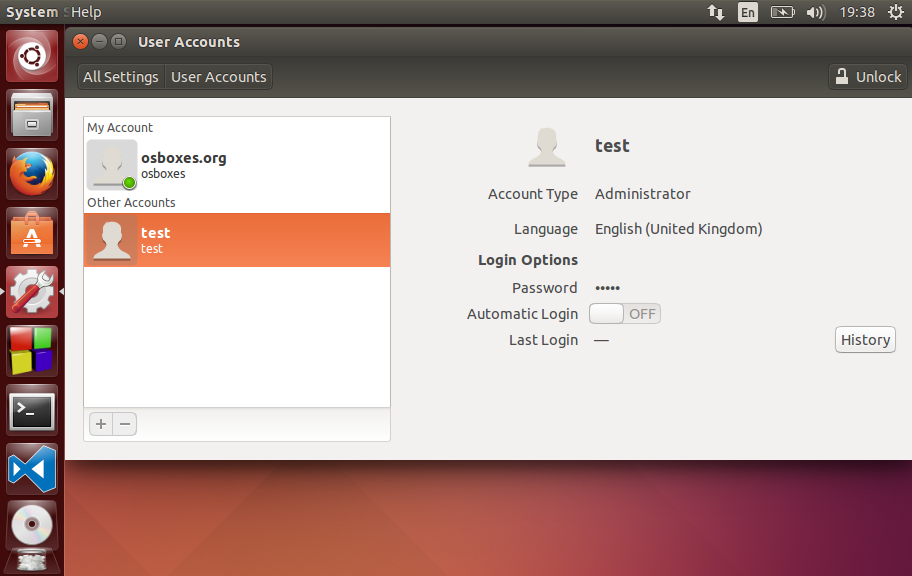Viewport: 912px width, 576px height.
Task: Open Firefox web browser from dock
Action: point(32,174)
